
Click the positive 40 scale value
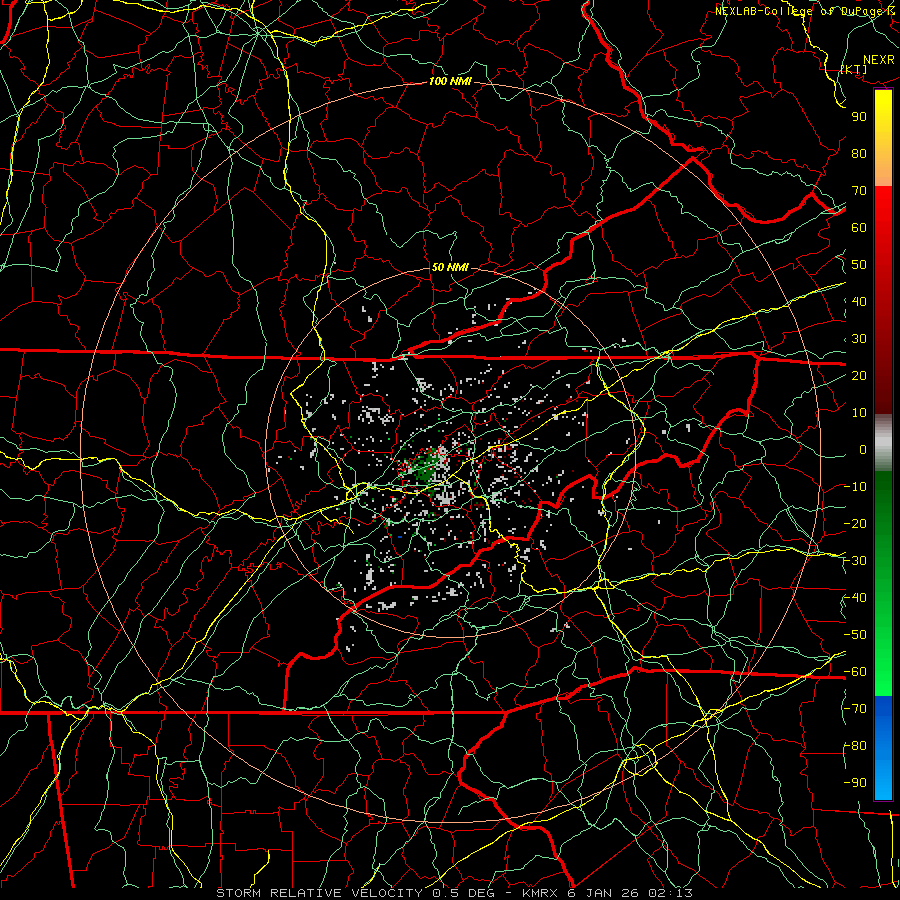859,301
